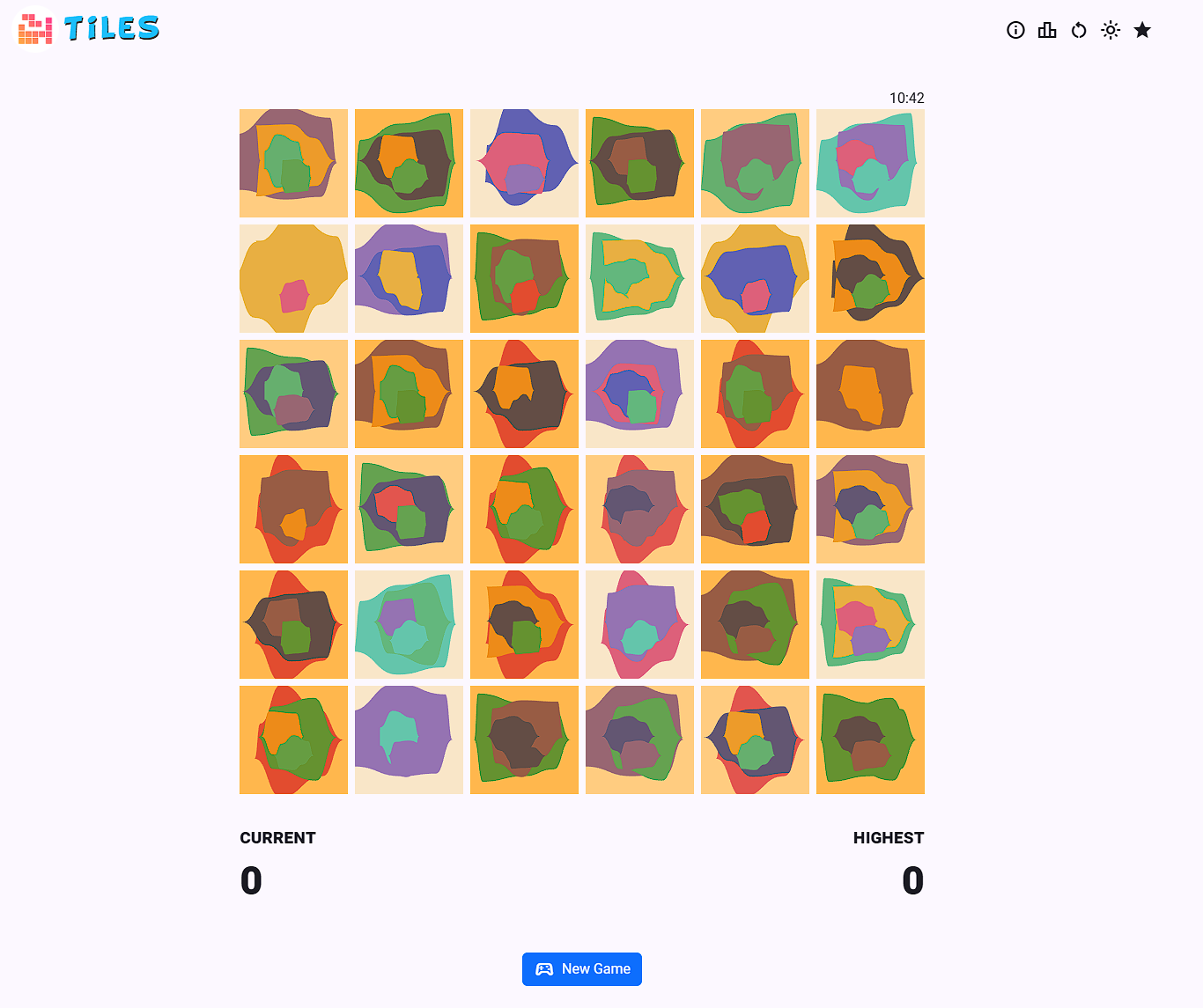Open the leaderboard stats icon
1203x1008 pixels.
coord(1047,30)
